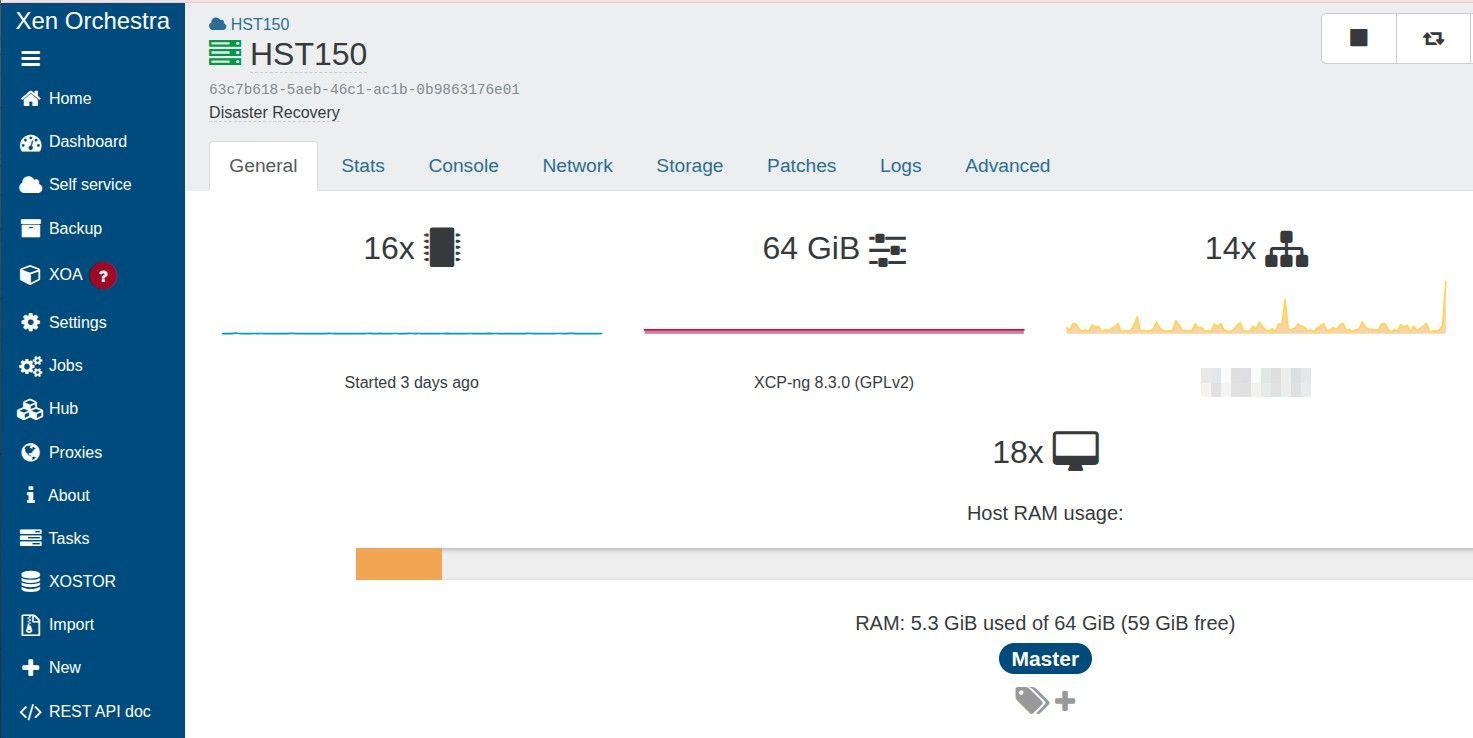This screenshot has height=738, width=1473.
Task: Switch to the Stats tab
Action: [362, 166]
